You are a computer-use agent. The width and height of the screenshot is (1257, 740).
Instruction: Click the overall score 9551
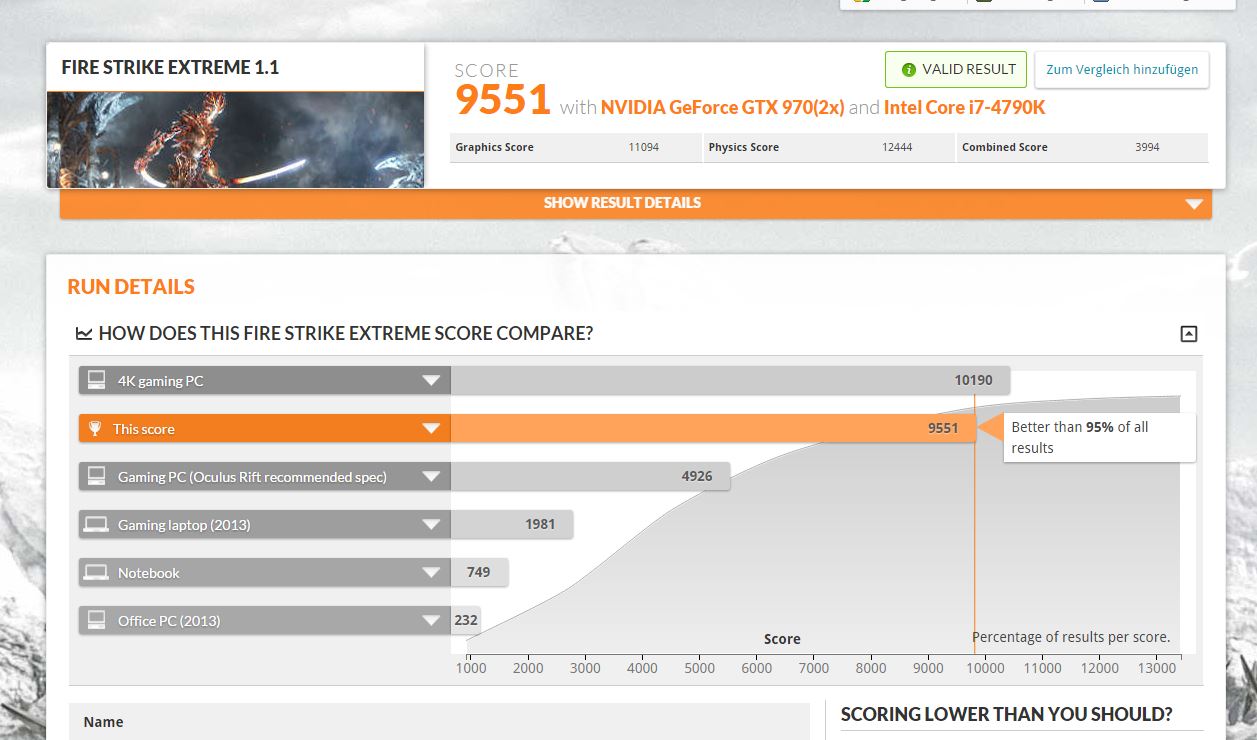(503, 100)
